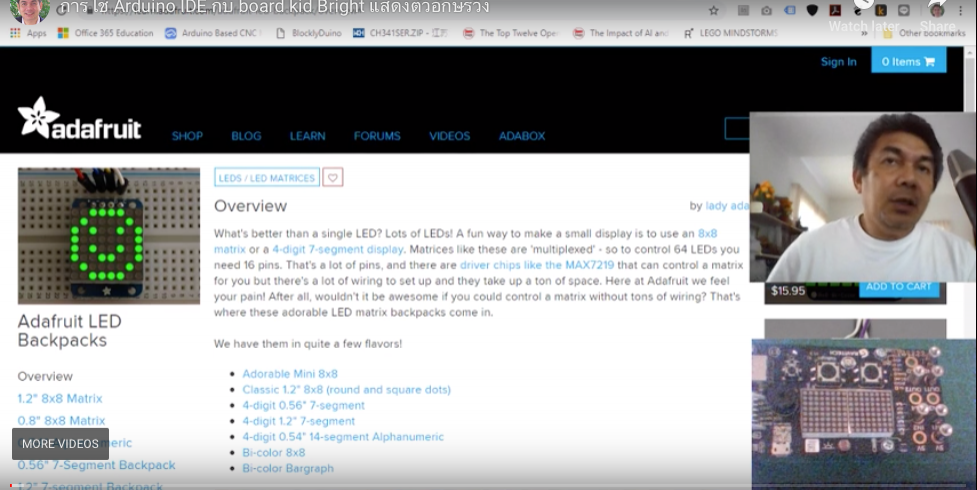Open the Other bookmarks folder
This screenshot has width=977, height=490.
924,33
